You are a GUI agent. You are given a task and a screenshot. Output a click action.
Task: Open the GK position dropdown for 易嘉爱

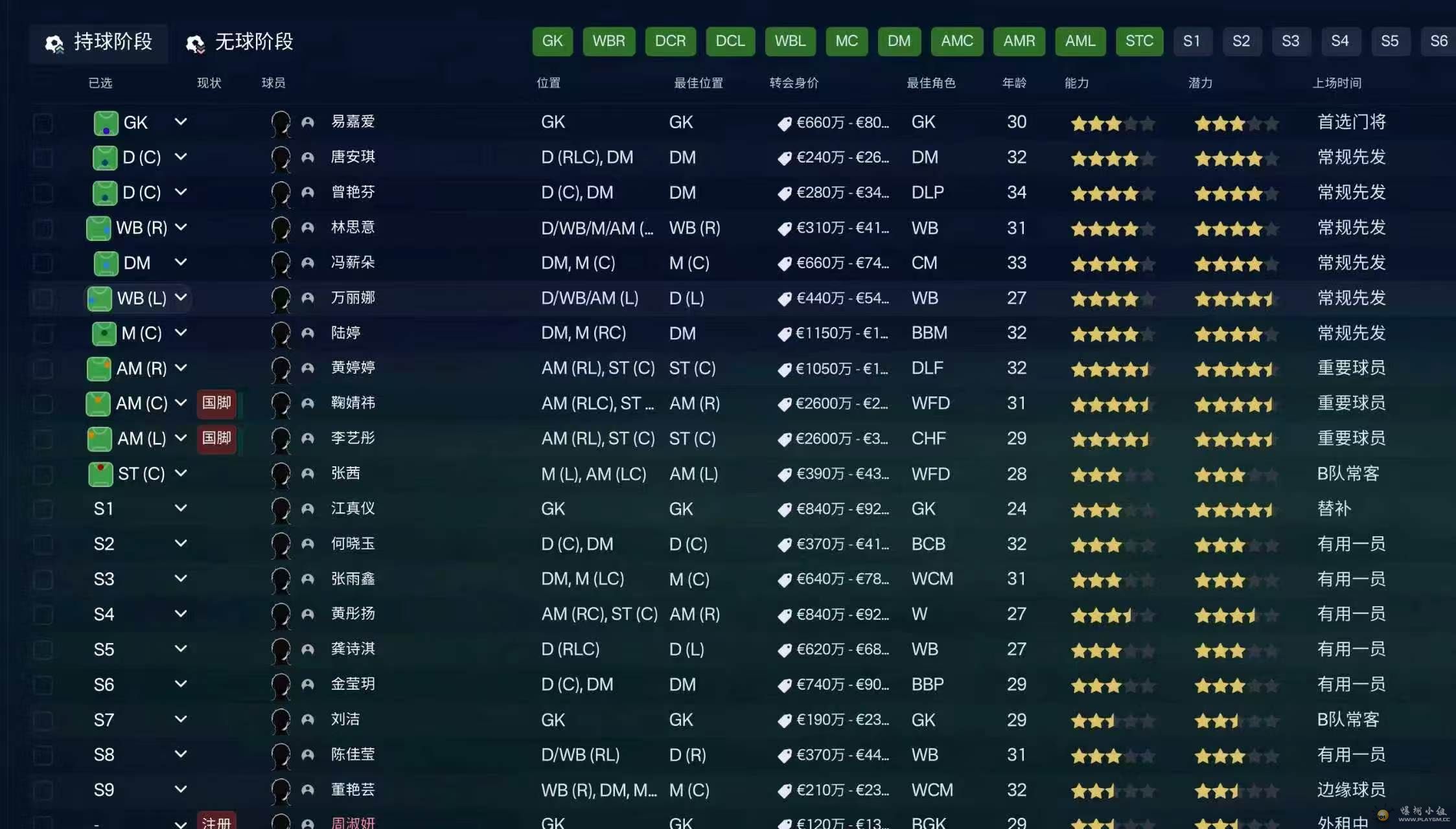coord(181,122)
